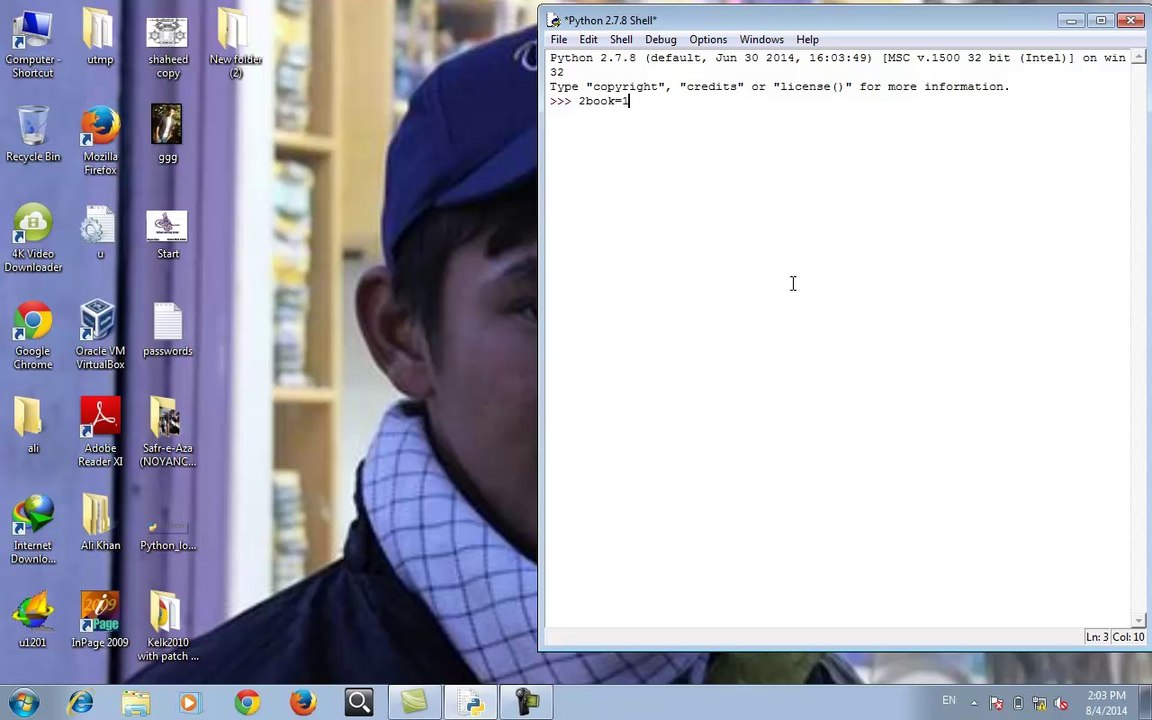The height and width of the screenshot is (720, 1152).
Task: Launch Internet Explorer from taskbar
Action: pos(80,703)
